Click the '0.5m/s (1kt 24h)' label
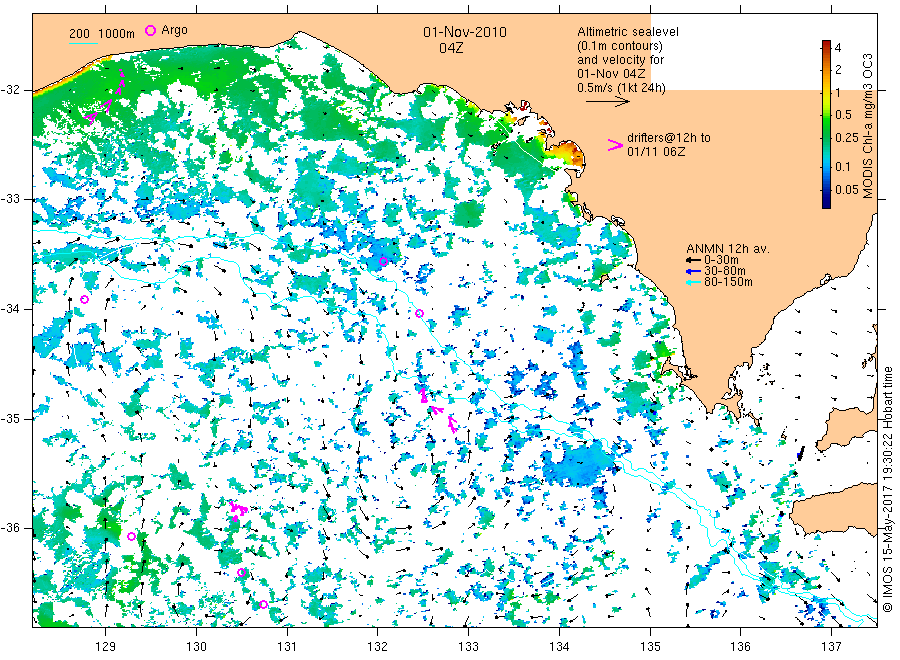 [621, 88]
